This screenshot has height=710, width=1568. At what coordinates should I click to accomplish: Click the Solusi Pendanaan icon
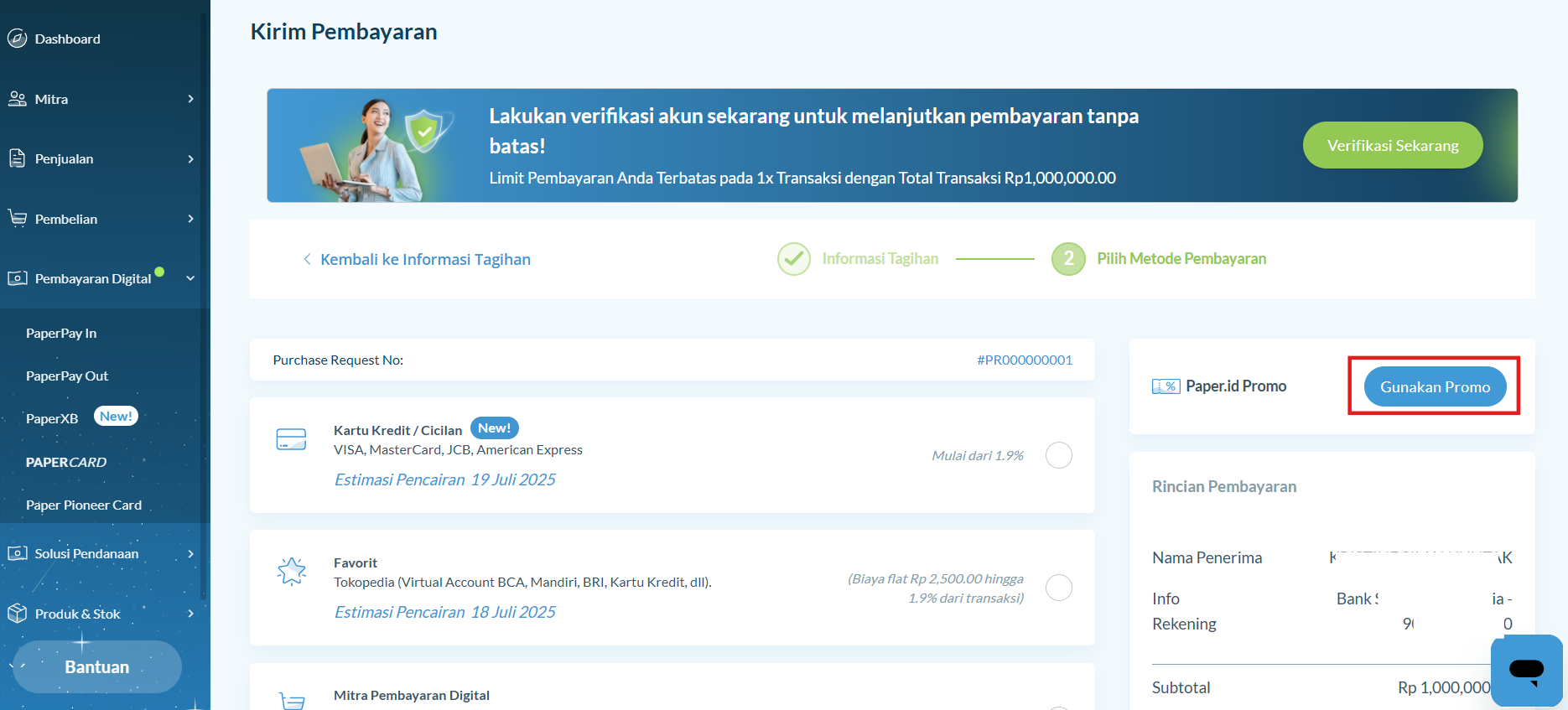[x=17, y=553]
